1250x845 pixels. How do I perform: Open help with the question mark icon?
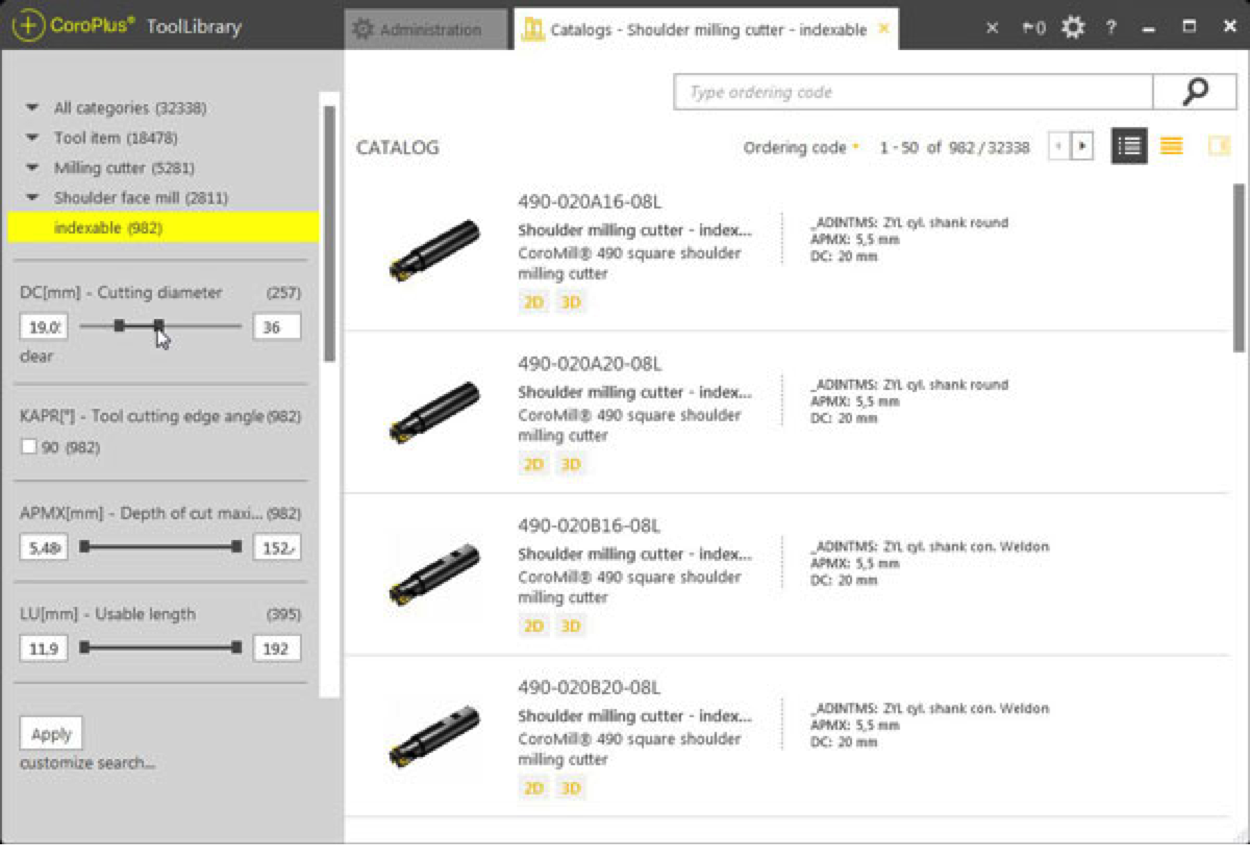coord(1111,28)
